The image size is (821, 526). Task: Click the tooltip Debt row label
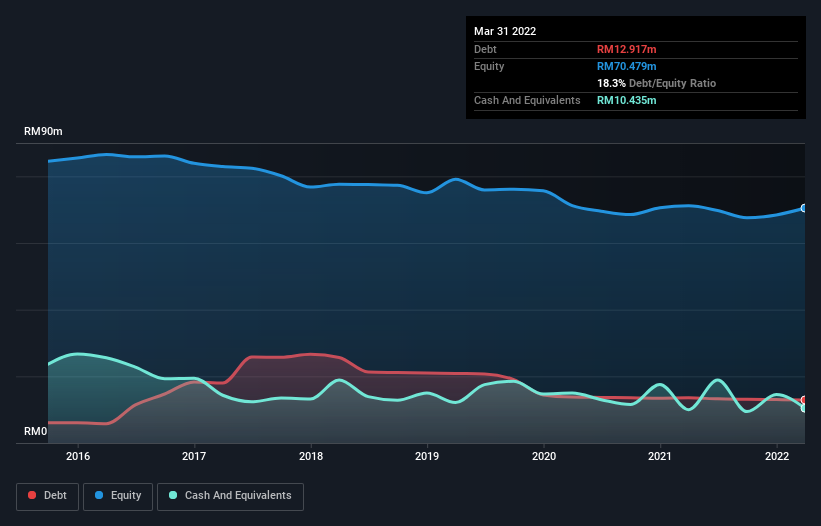(485, 49)
